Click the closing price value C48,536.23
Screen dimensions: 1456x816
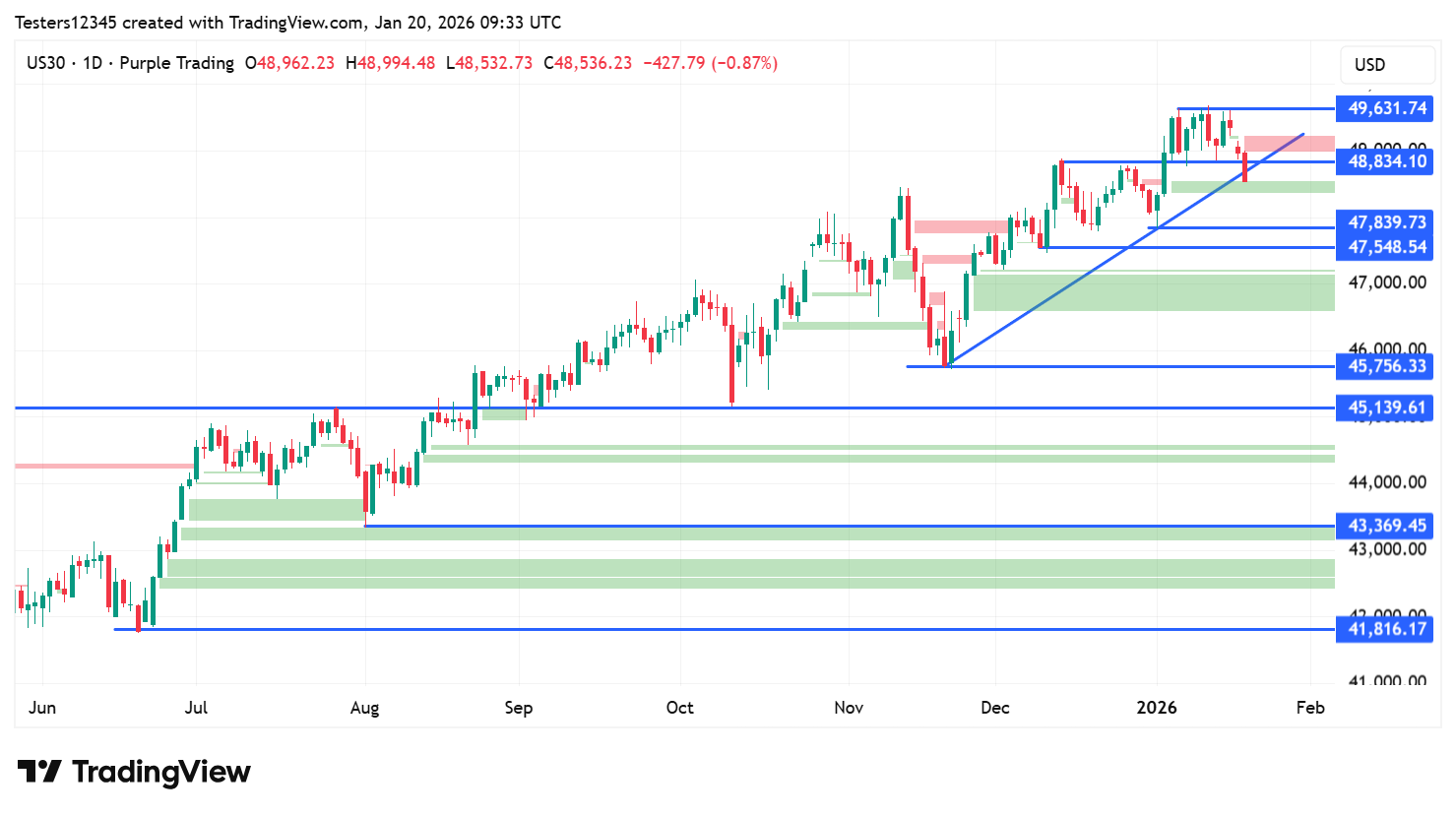pyautogui.click(x=588, y=63)
